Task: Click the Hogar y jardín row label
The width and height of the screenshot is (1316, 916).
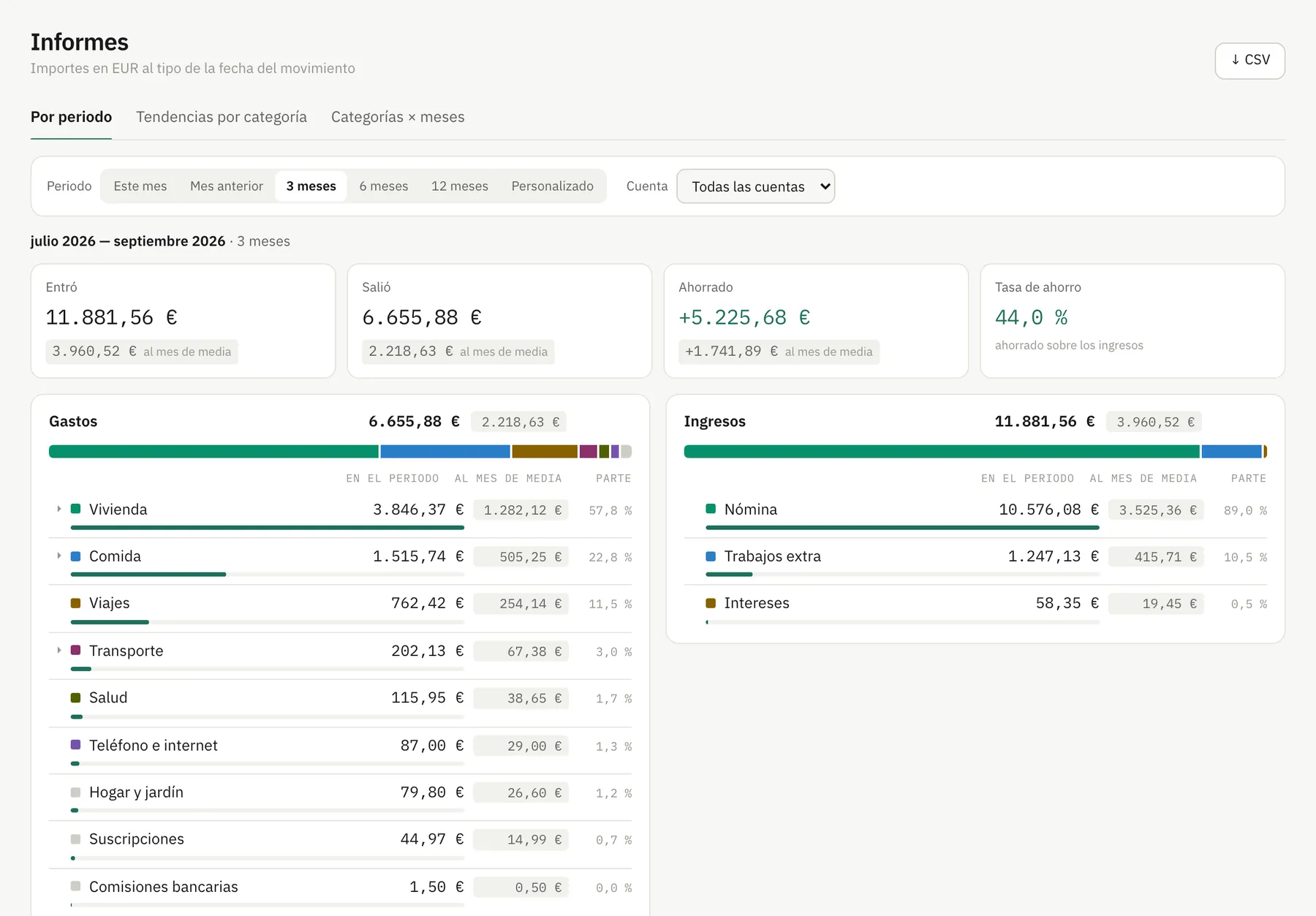Action: (x=136, y=792)
